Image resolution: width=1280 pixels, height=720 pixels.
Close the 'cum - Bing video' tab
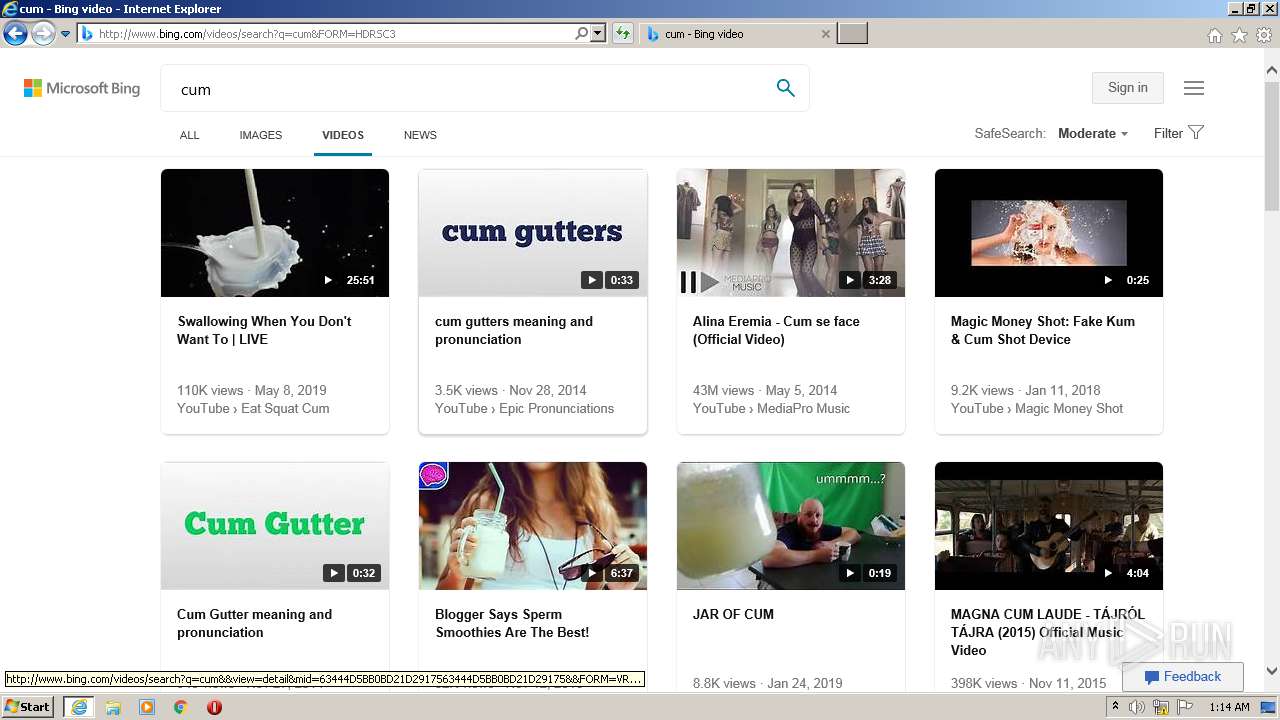coord(826,34)
